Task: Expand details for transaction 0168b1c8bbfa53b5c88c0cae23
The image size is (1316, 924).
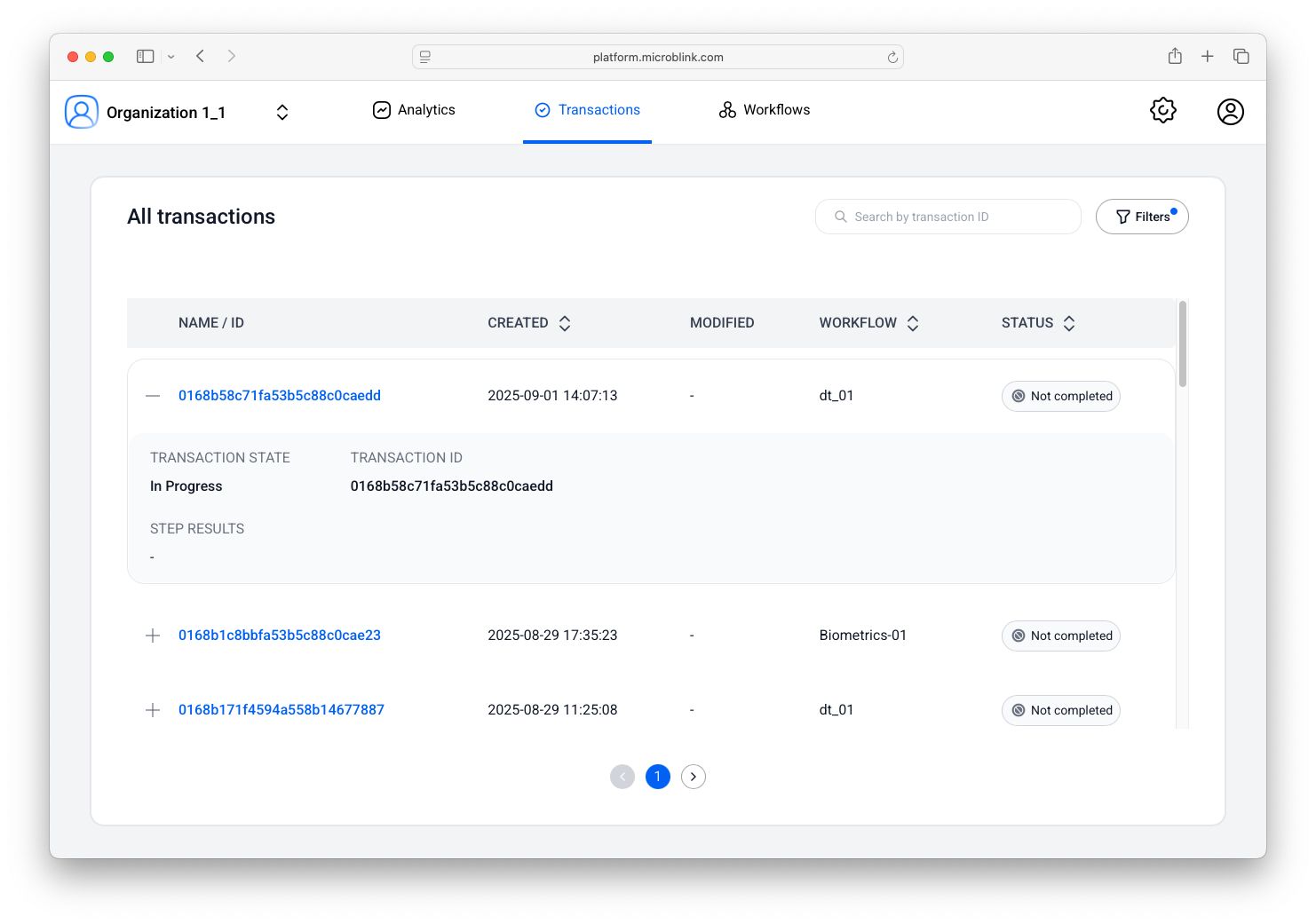Action: [152, 636]
